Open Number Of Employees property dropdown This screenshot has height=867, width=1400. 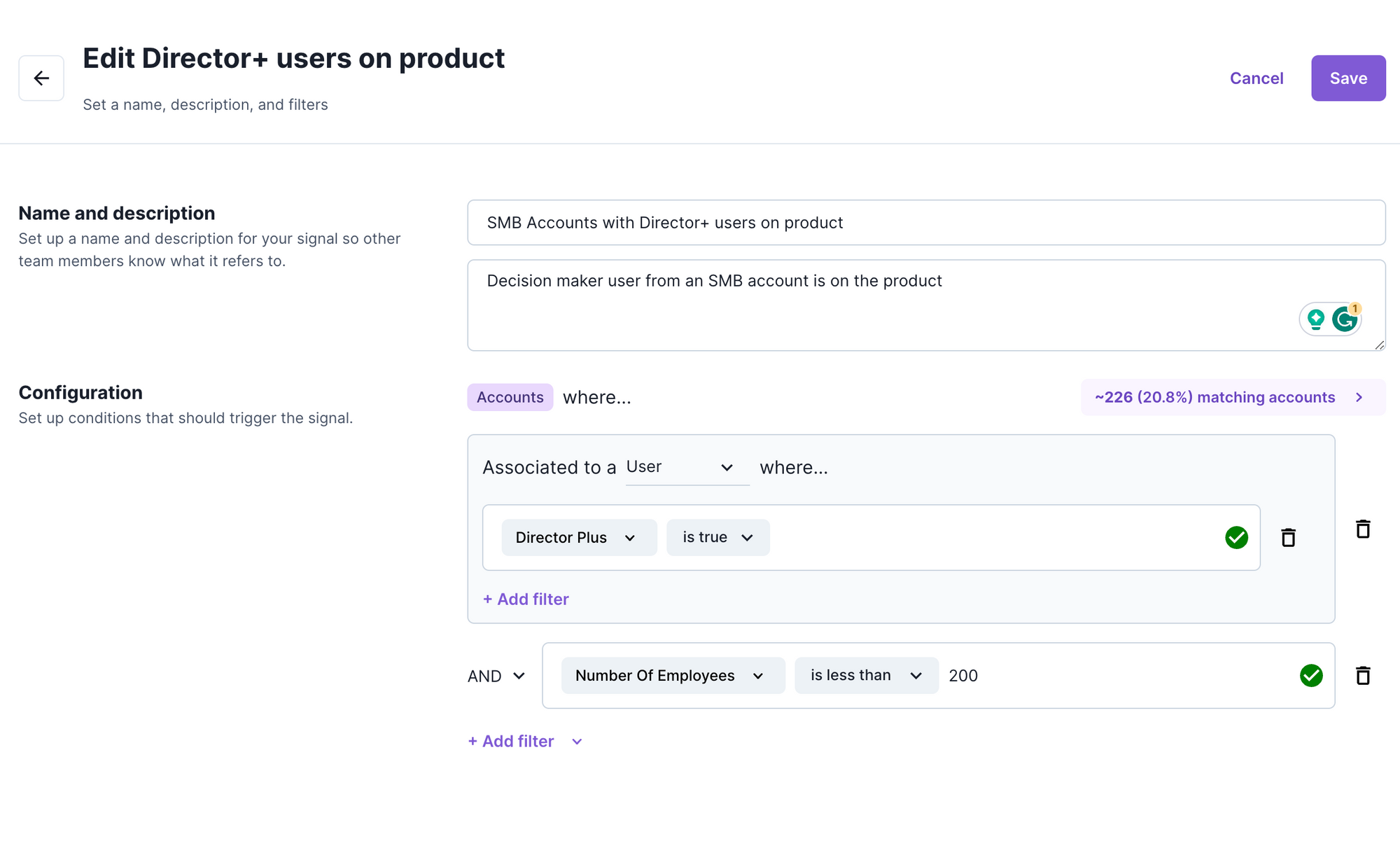click(x=672, y=676)
